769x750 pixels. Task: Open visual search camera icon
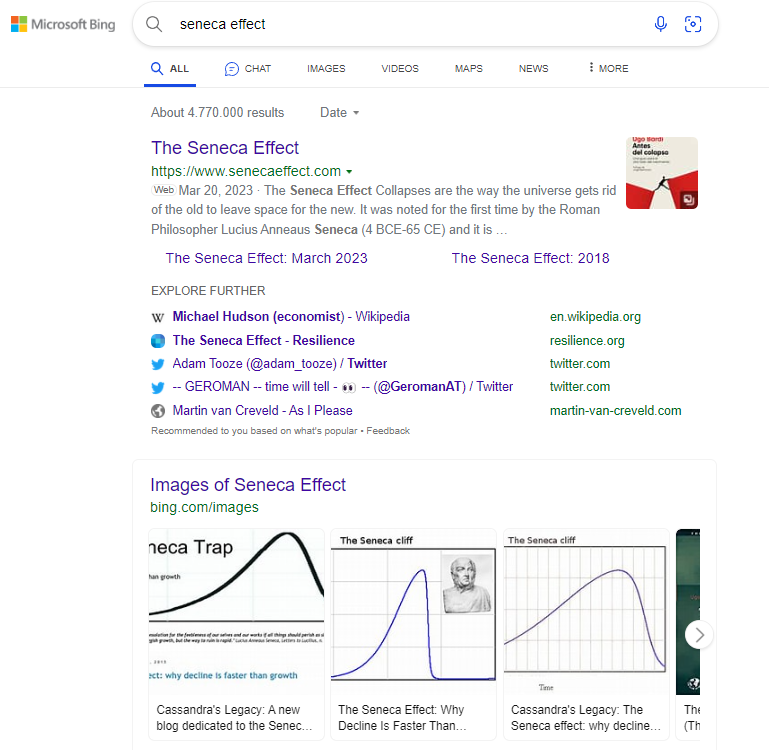coord(692,24)
